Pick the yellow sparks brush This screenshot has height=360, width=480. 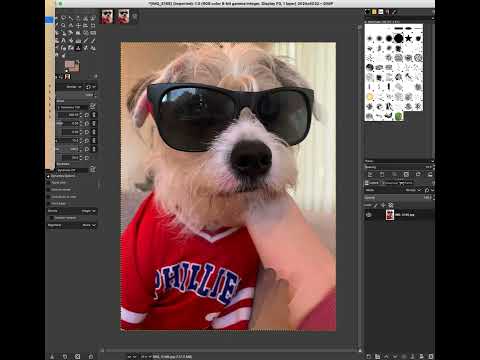(x=370, y=97)
